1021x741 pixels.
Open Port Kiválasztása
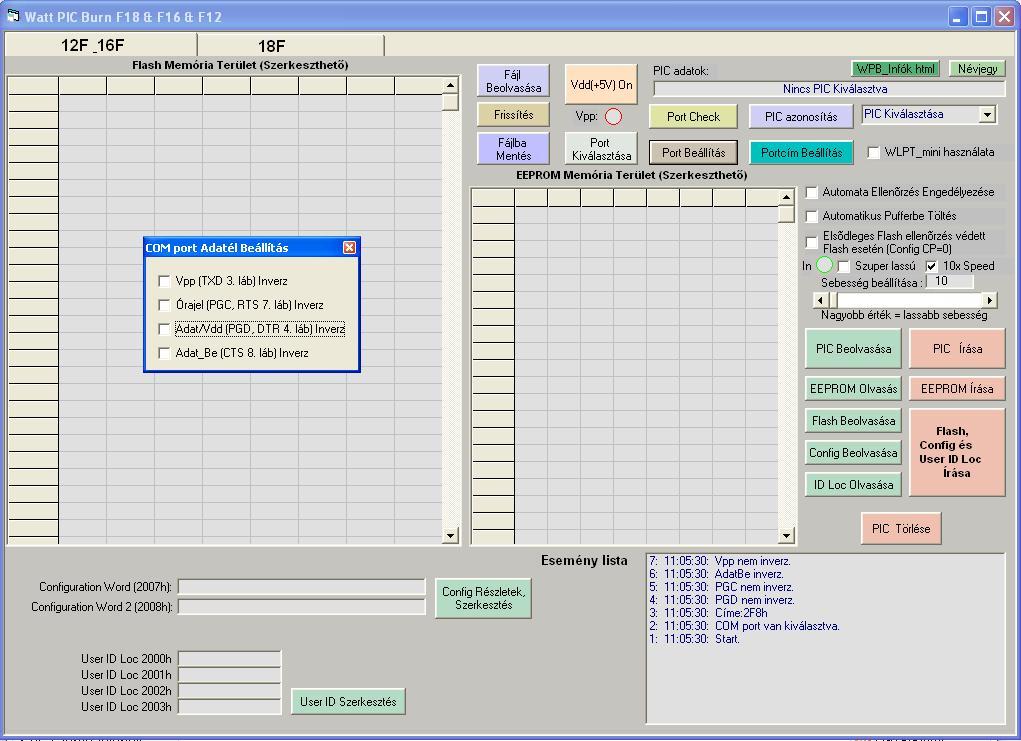600,148
